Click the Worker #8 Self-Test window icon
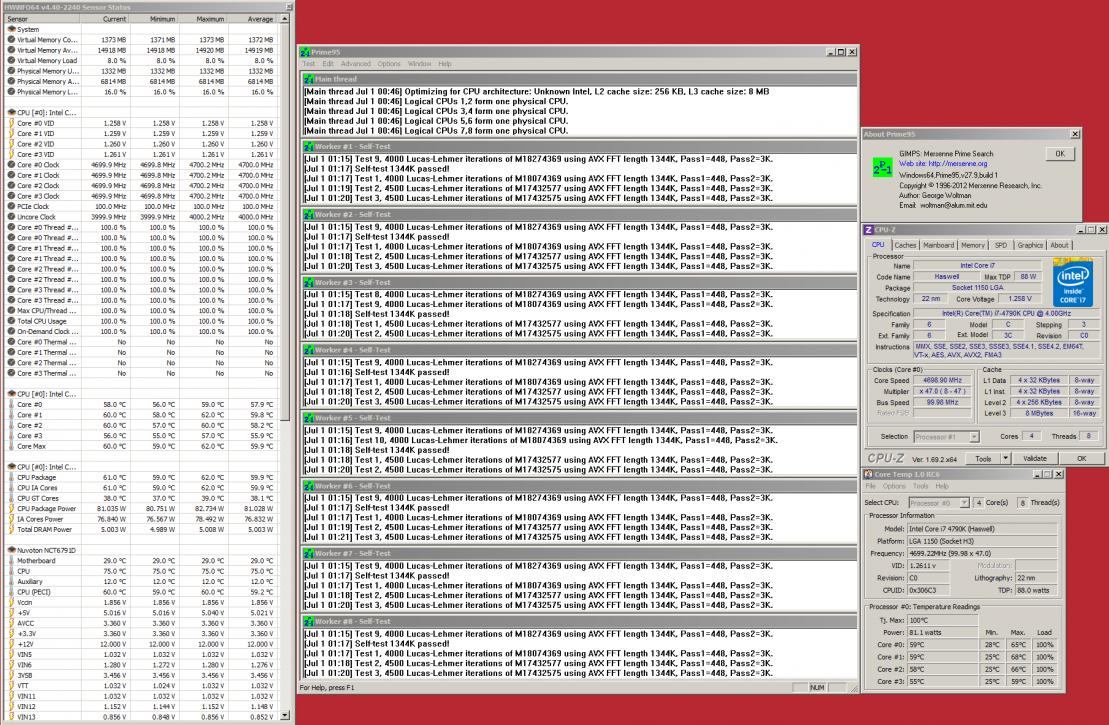The height and width of the screenshot is (725, 1109). tap(309, 621)
